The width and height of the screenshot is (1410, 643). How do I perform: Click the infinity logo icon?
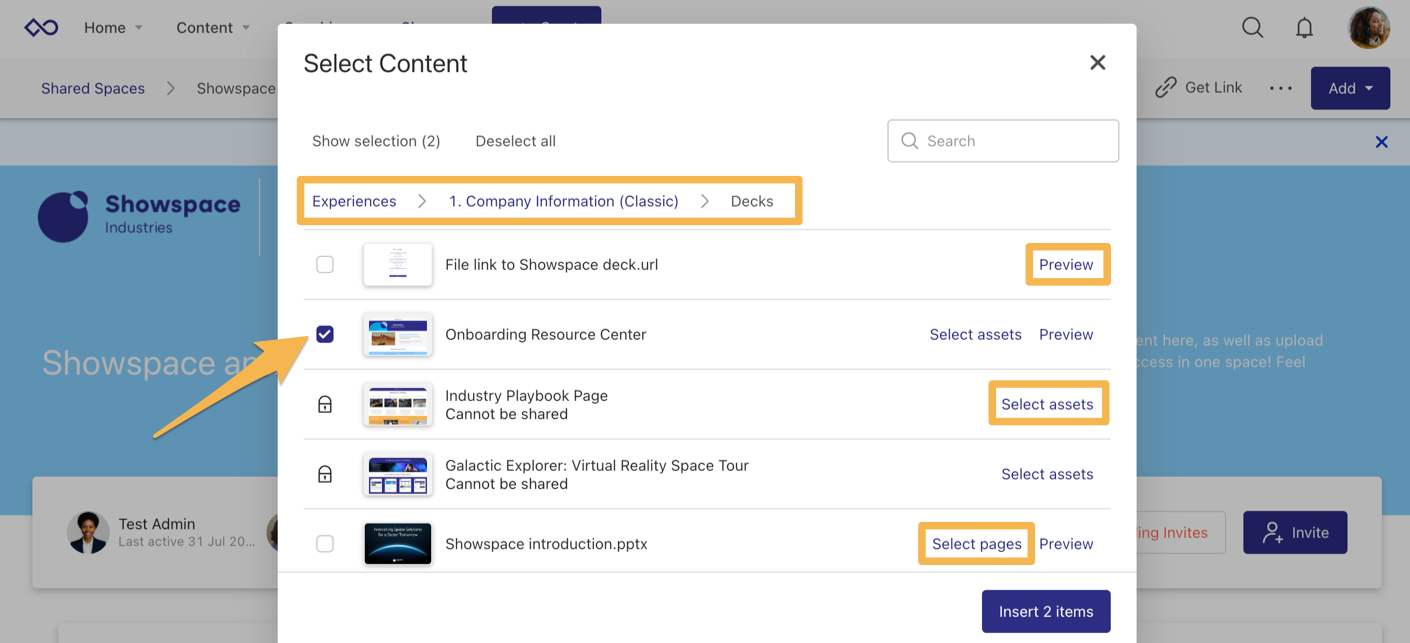41,28
